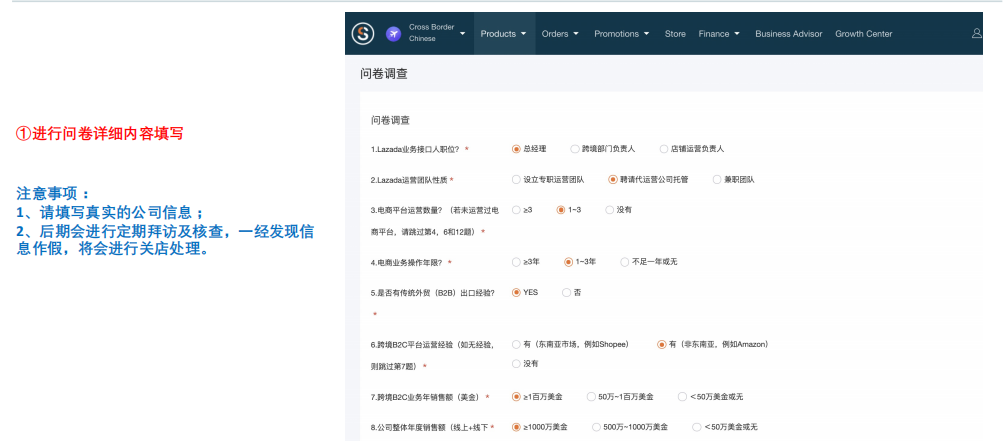Screen dimensions: 1003x447
Task: Click the Cross Border airplane icon
Action: [393, 34]
